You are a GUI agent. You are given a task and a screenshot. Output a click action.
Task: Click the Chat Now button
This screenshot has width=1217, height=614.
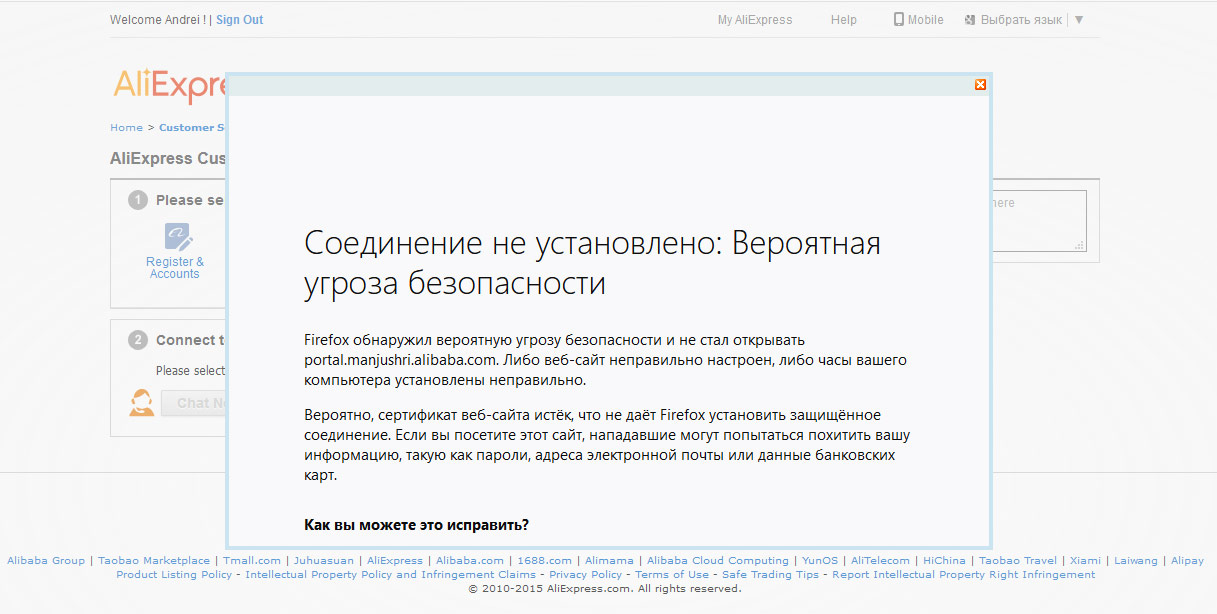(194, 403)
